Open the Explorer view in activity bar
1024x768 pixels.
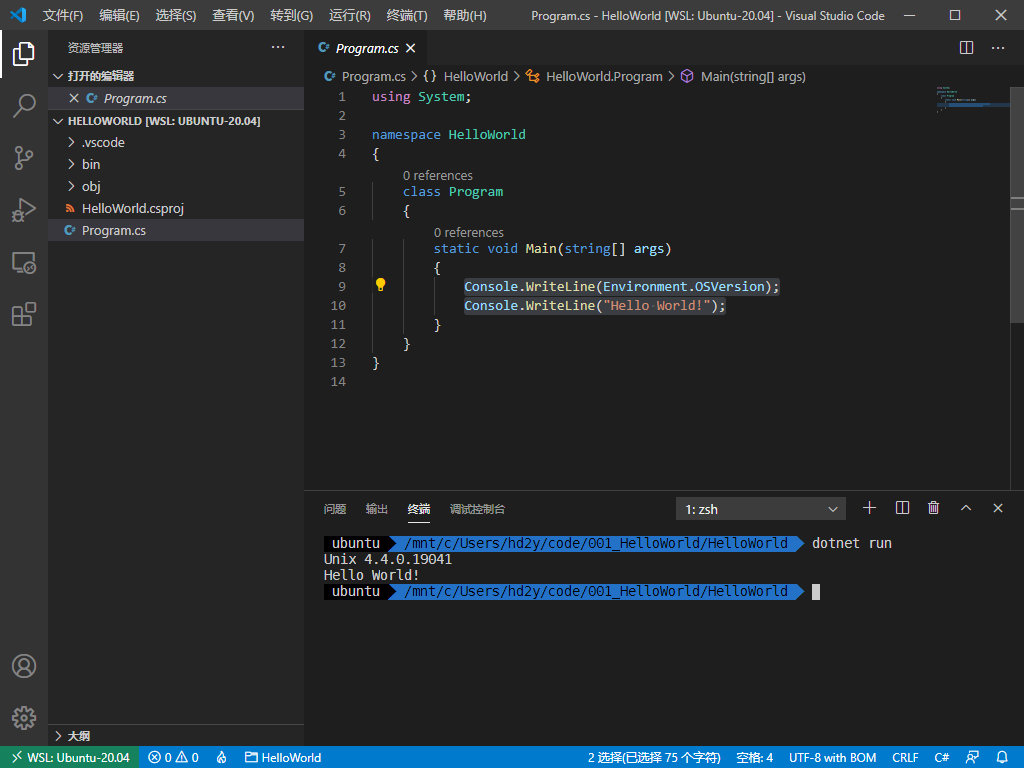click(x=24, y=54)
